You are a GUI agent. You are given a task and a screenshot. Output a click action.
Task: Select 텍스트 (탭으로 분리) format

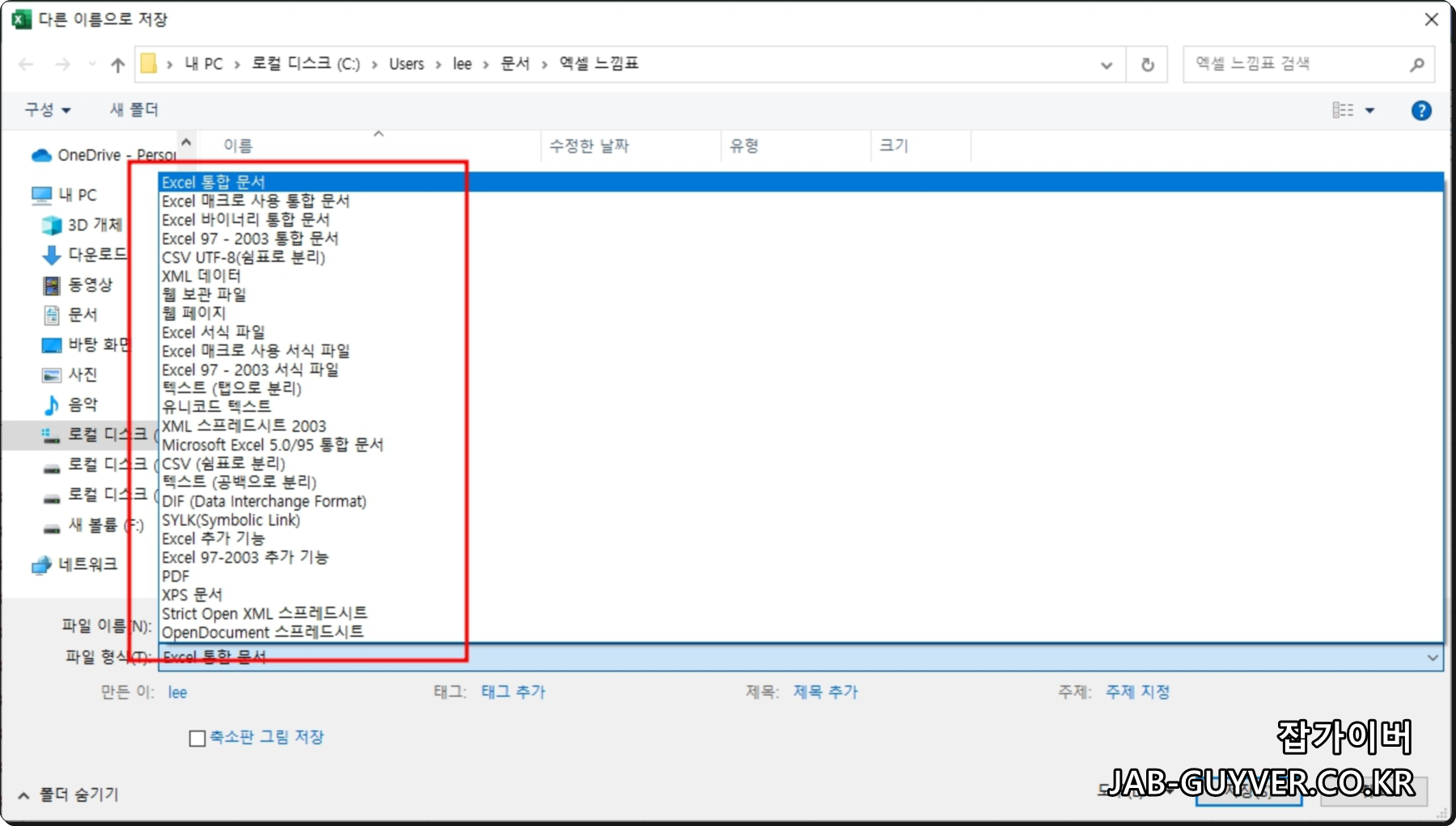801,388
